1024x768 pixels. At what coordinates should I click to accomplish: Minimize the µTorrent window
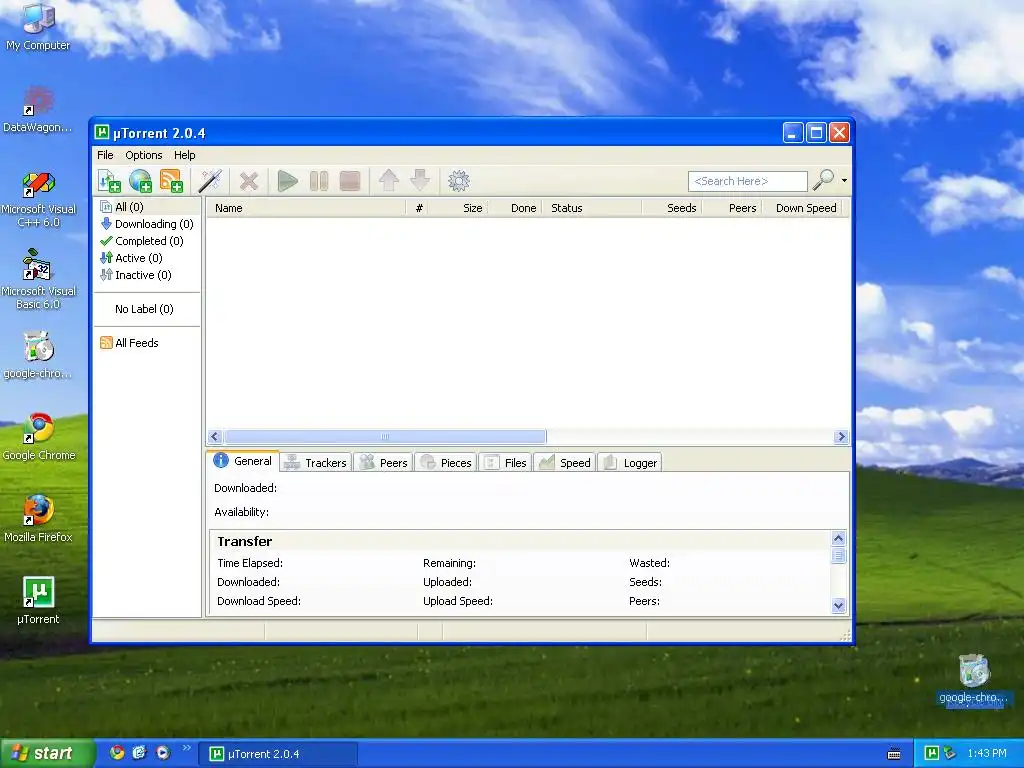click(793, 133)
